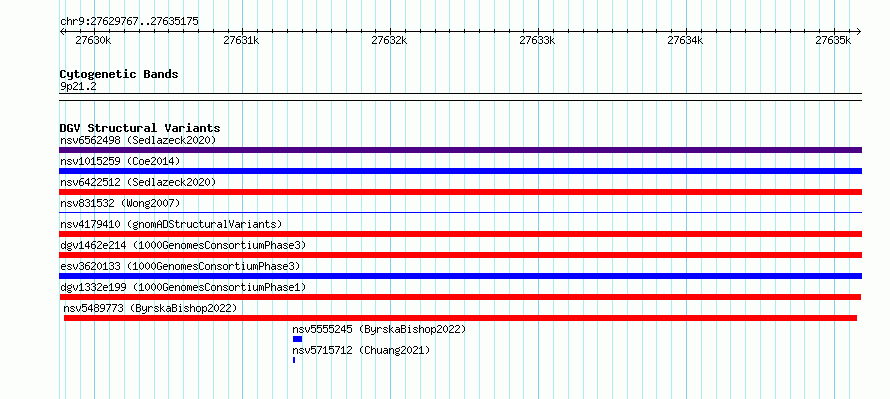Select the blue bar under esv3620133
This screenshot has width=890, height=399.
coord(460,276)
